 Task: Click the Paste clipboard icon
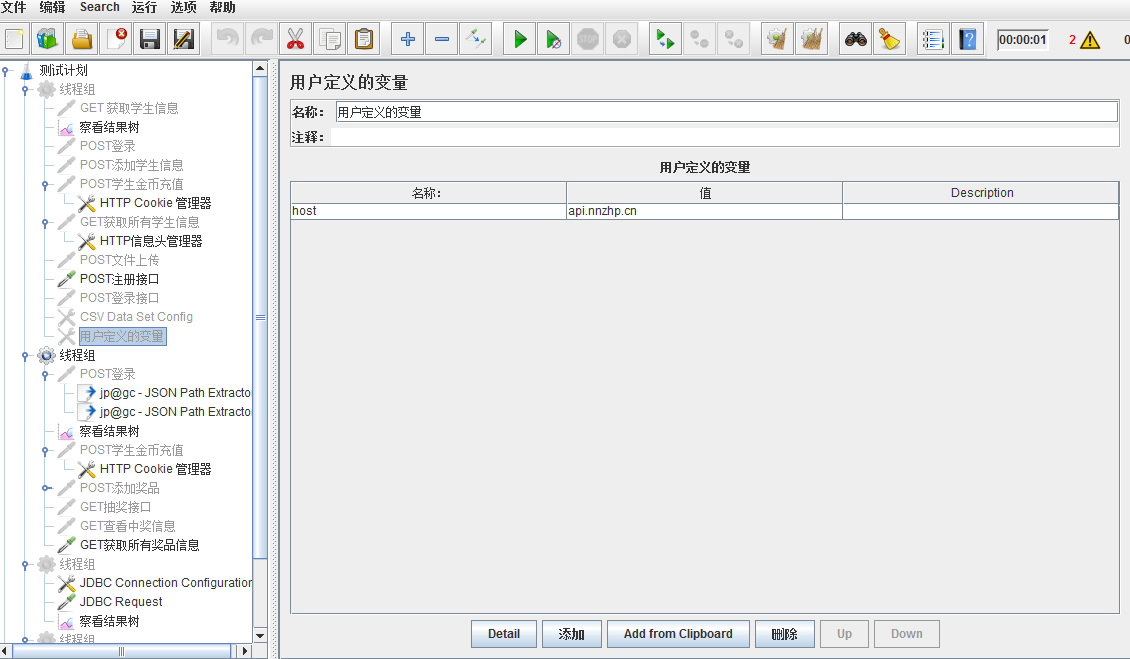point(364,39)
